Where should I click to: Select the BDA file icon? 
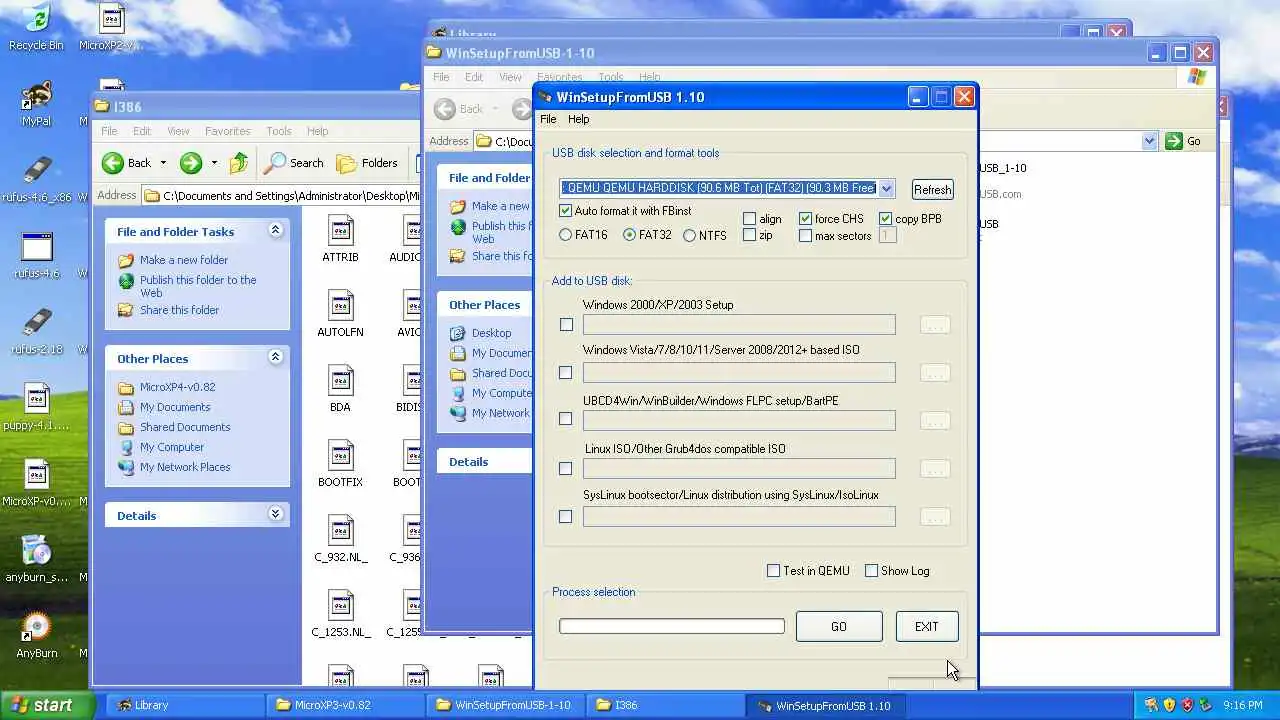tap(340, 389)
